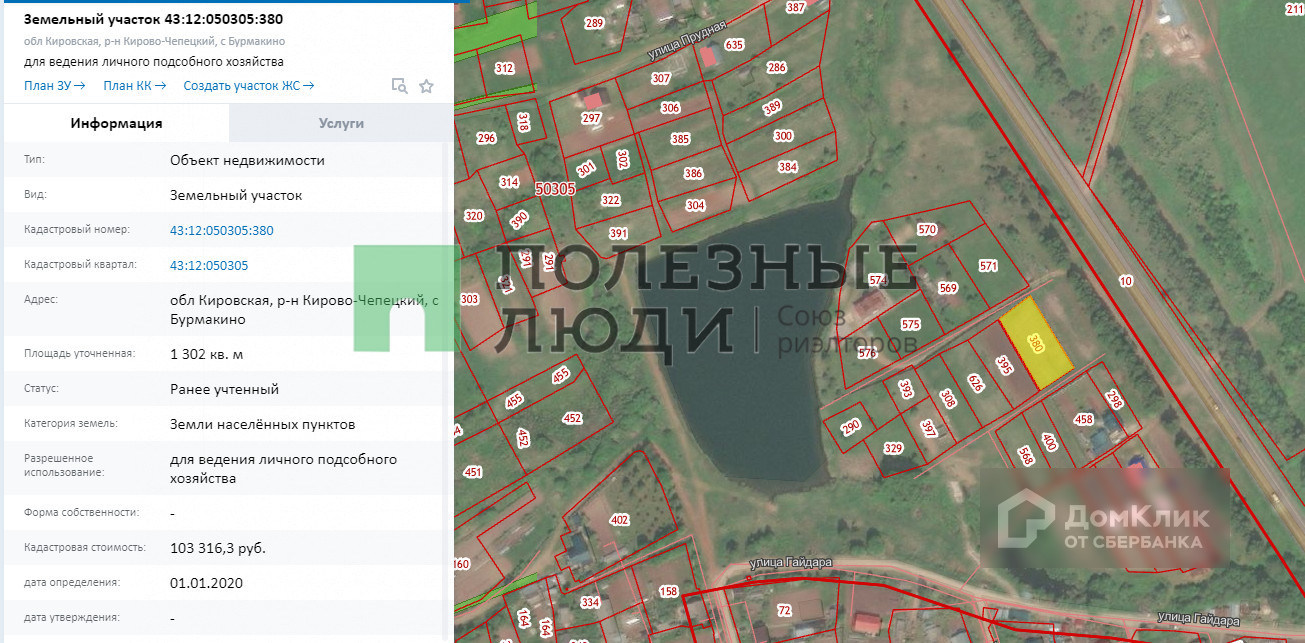The height and width of the screenshot is (643, 1305).
Task: Select parcel 385 on the map
Action: pos(680,139)
